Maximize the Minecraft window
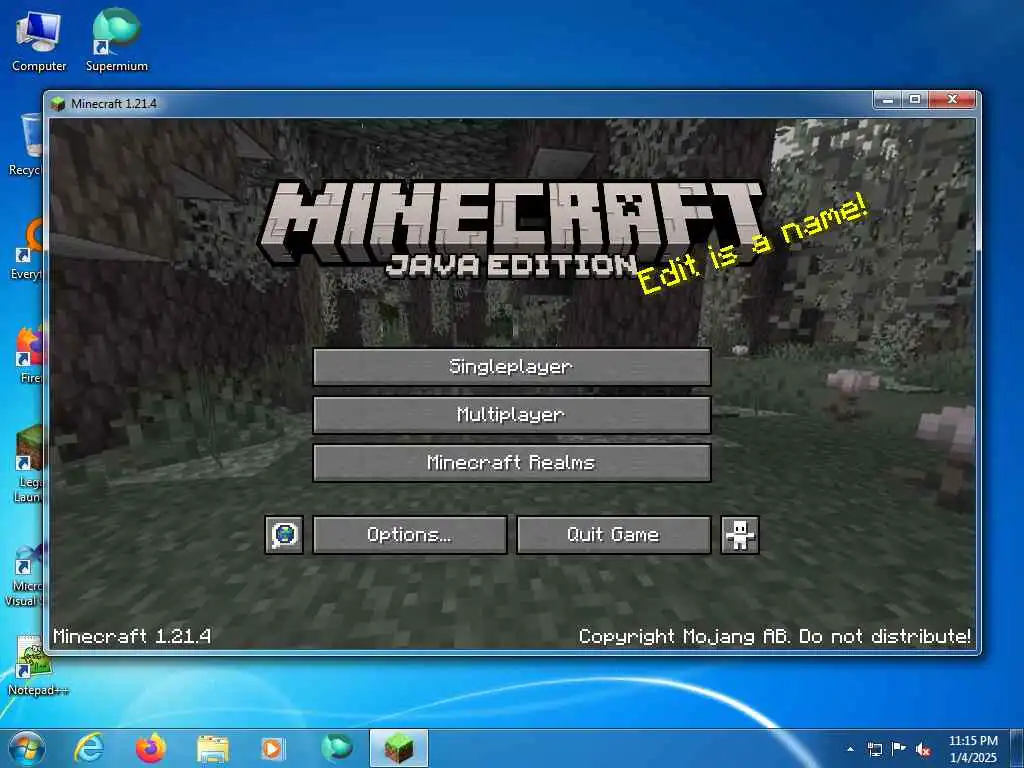Screen dimensions: 1024x768 915,100
